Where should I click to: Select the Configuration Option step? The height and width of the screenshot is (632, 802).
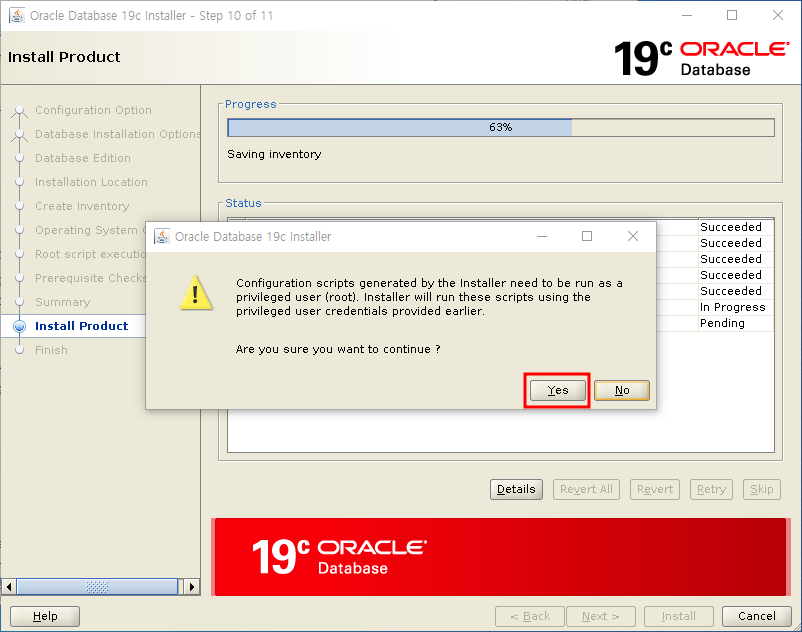click(94, 110)
